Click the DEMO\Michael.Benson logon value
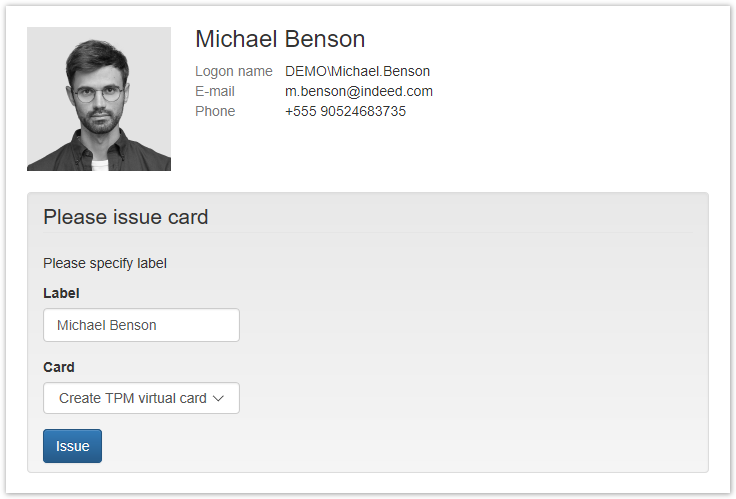This screenshot has width=736, height=499. click(x=357, y=71)
